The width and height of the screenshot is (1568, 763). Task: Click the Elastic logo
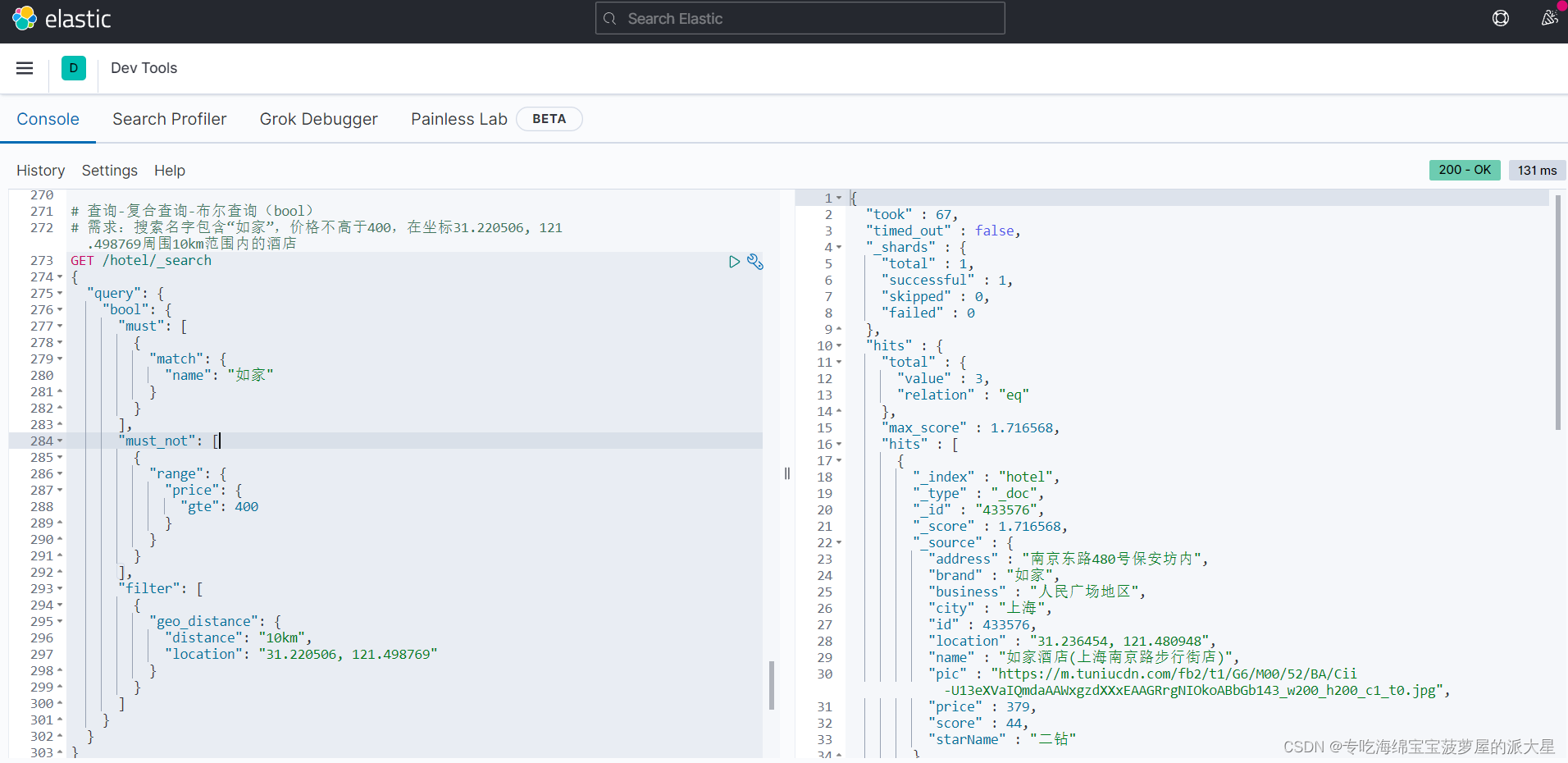pyautogui.click(x=62, y=18)
